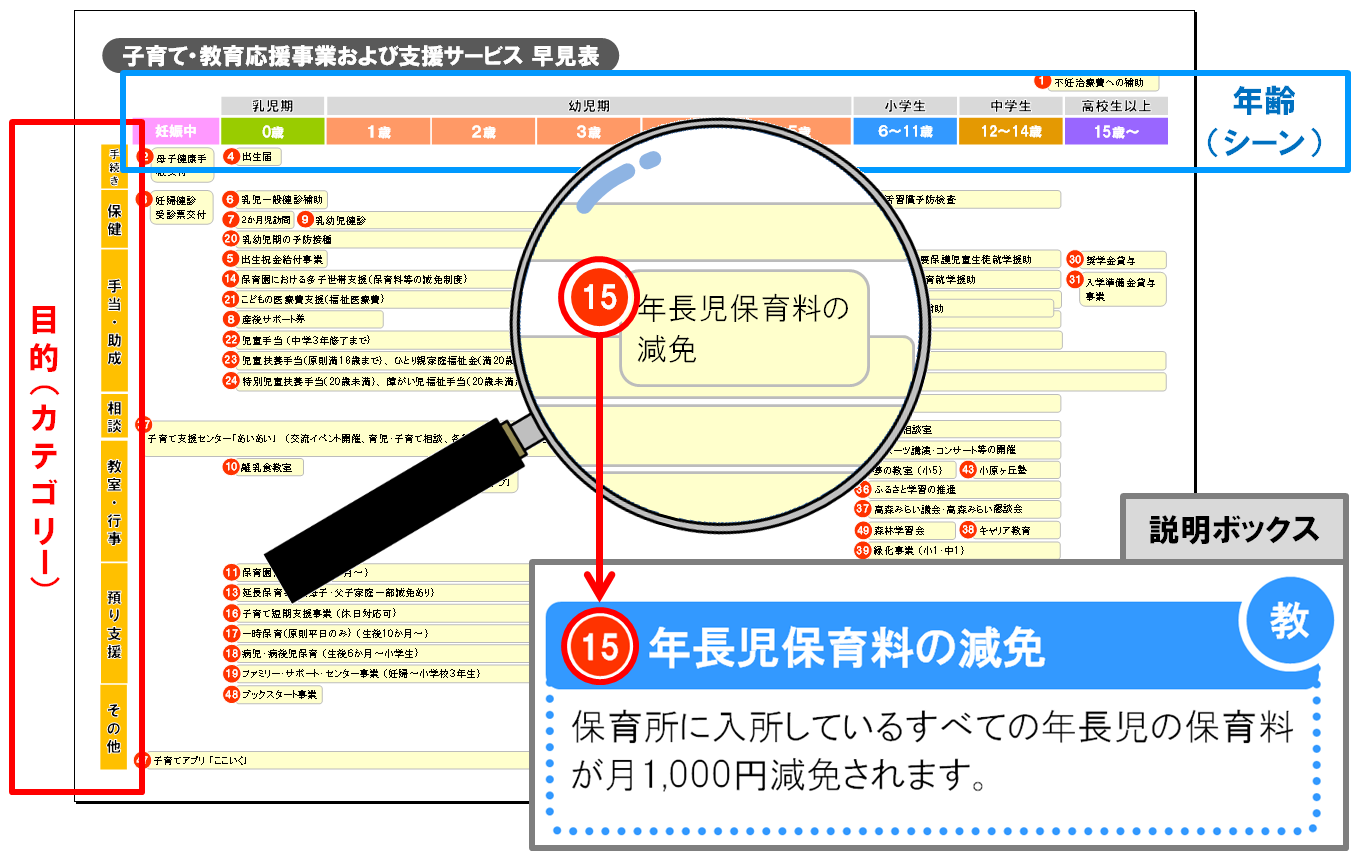Open item 4 出生届

click(x=252, y=156)
